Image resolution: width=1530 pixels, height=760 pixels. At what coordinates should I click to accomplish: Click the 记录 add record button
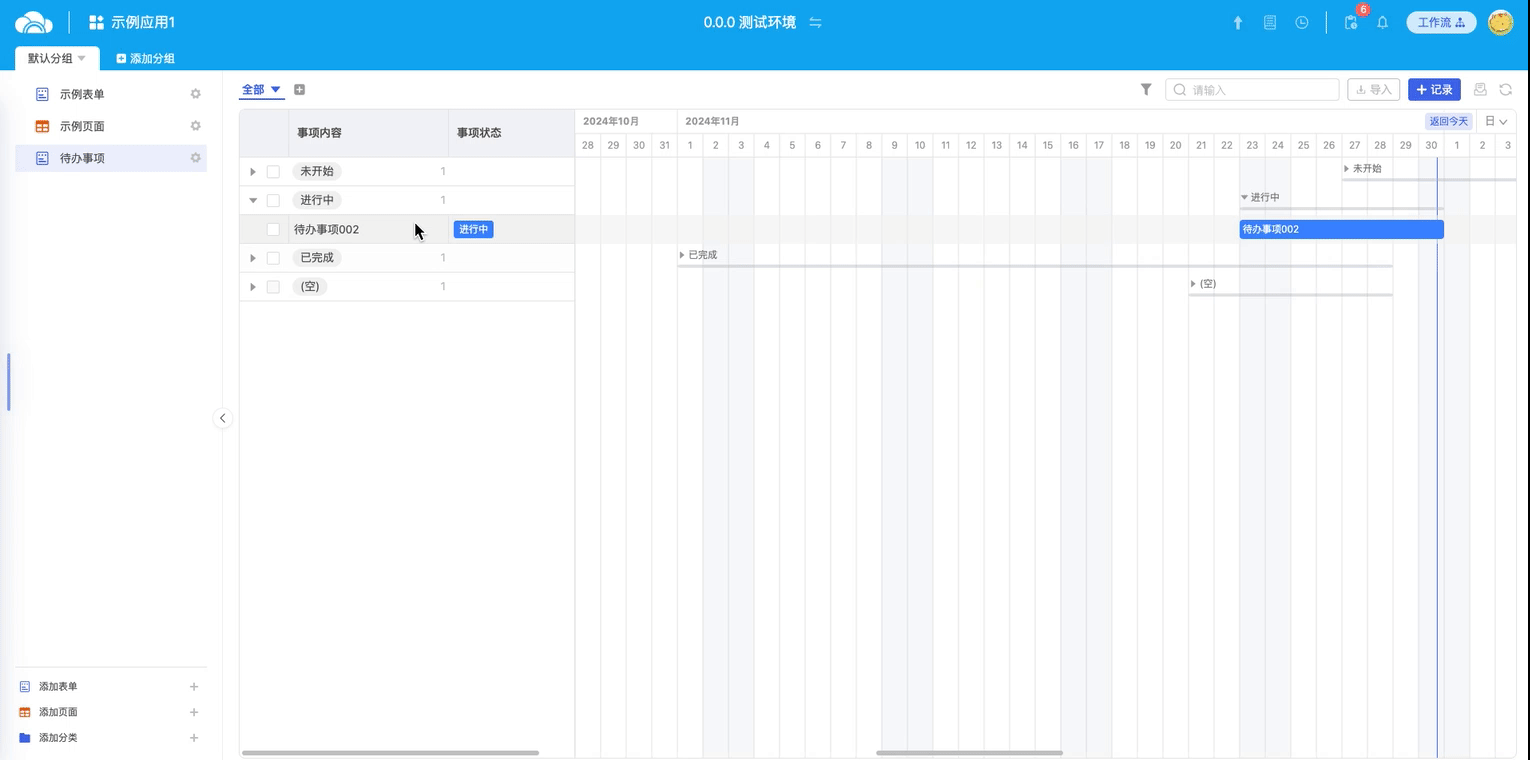click(x=1434, y=90)
